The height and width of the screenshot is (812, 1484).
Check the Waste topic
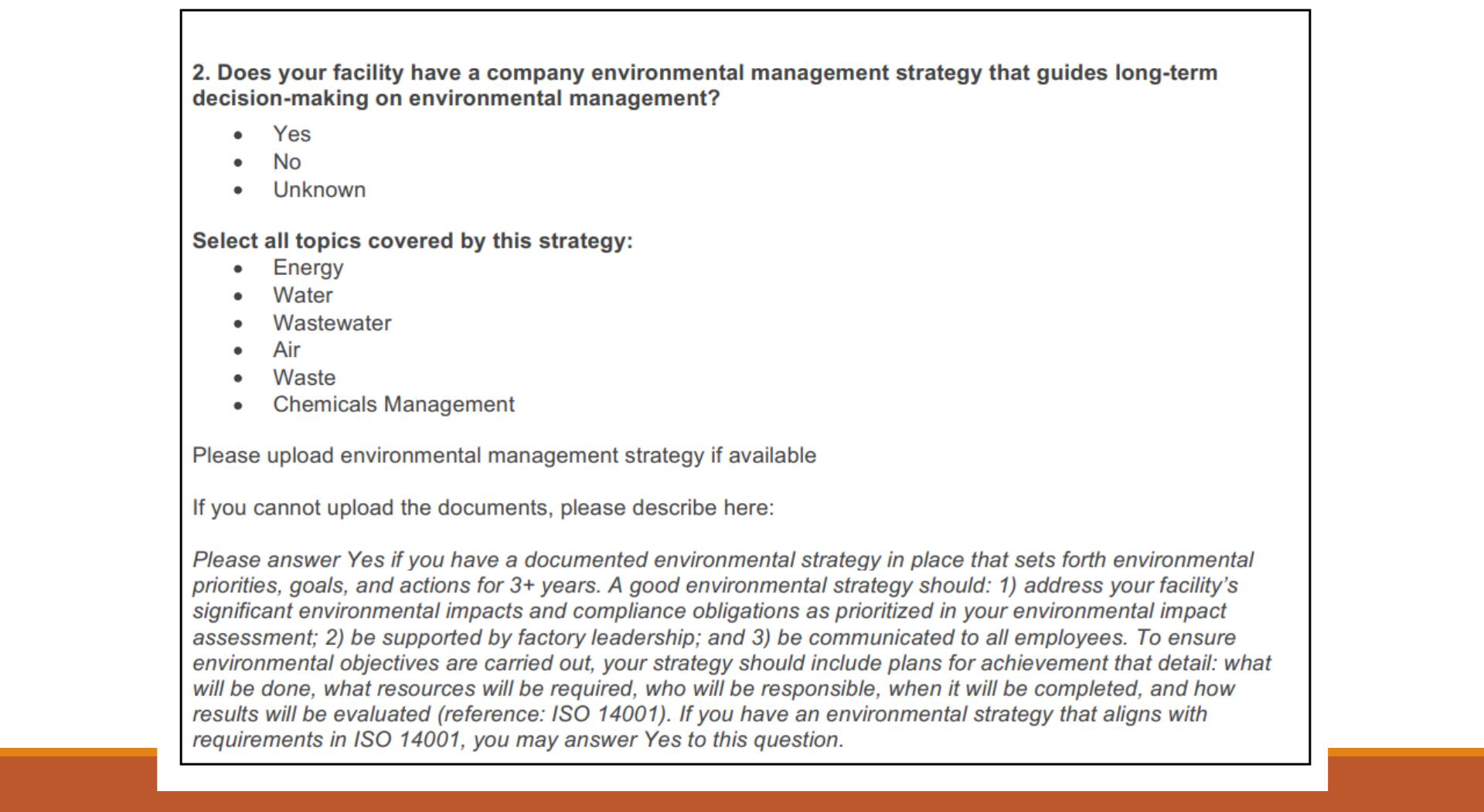pos(304,378)
